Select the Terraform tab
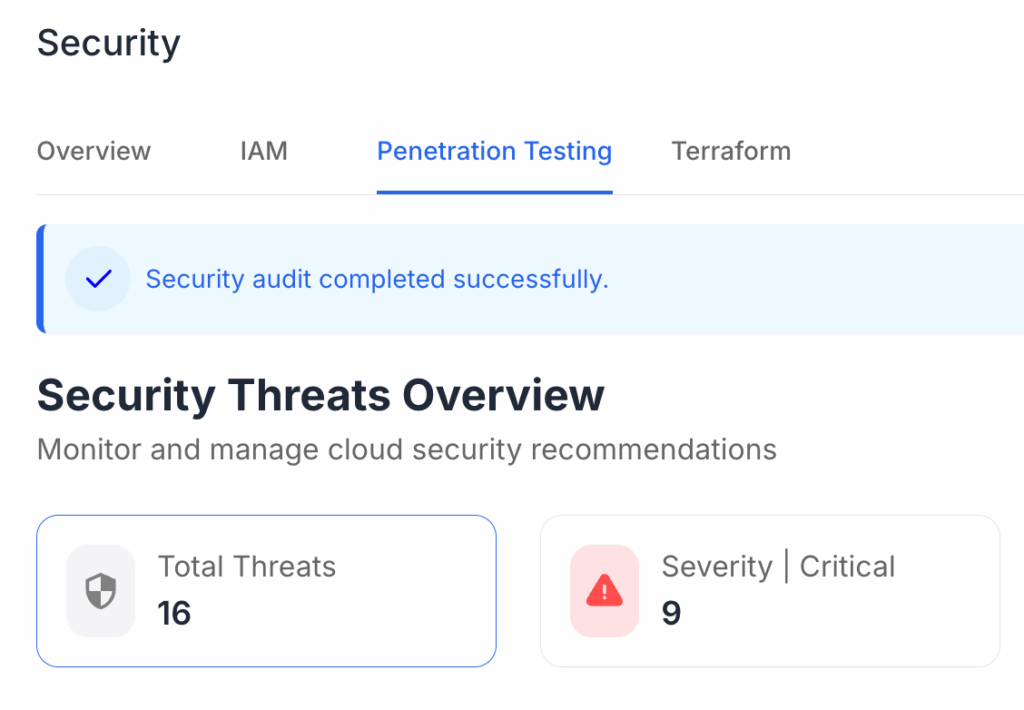 pos(731,151)
